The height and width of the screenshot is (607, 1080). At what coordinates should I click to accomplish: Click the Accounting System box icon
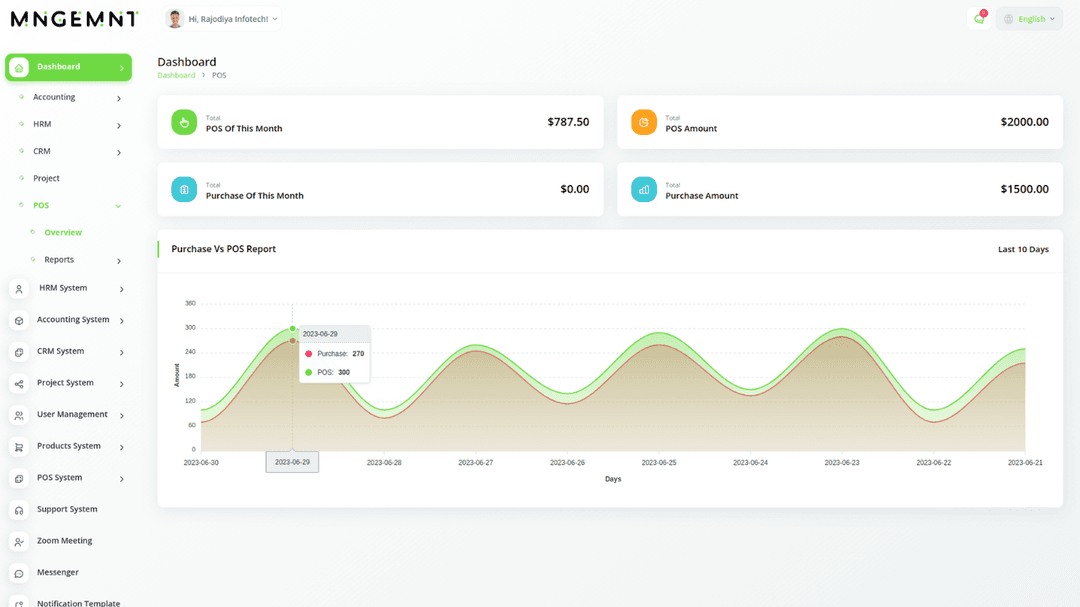pyautogui.click(x=19, y=321)
